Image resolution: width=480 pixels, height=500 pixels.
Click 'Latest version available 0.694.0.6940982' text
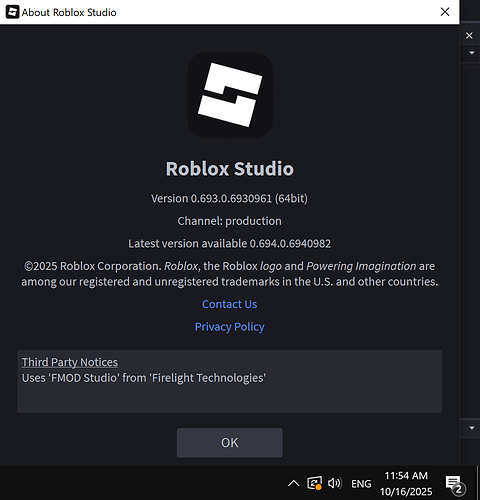(229, 243)
